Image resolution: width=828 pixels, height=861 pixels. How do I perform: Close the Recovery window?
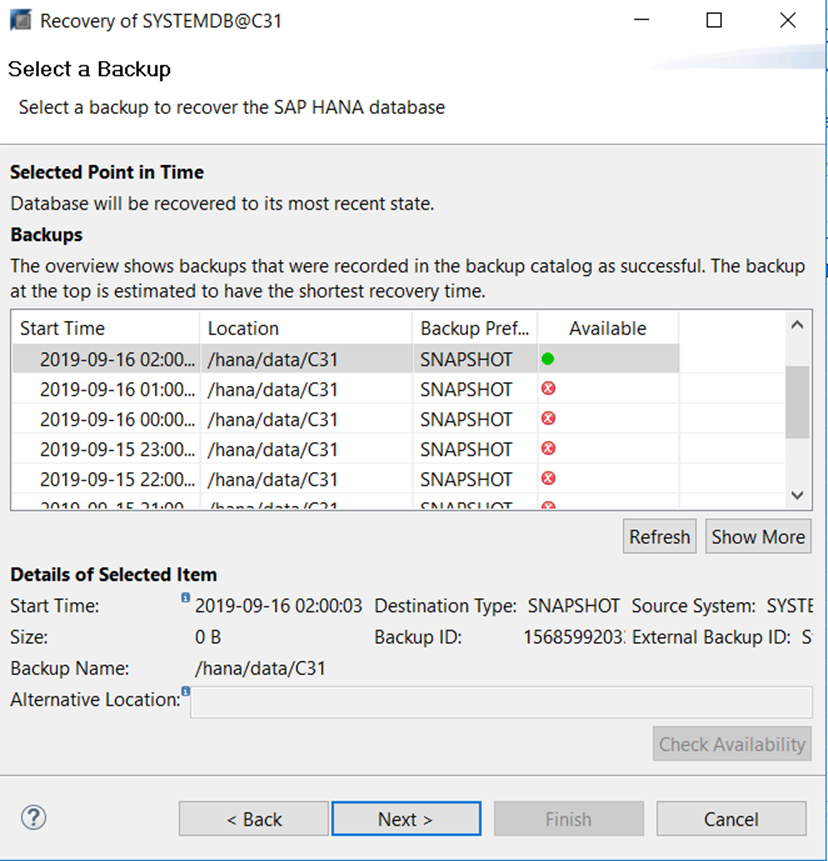(788, 20)
